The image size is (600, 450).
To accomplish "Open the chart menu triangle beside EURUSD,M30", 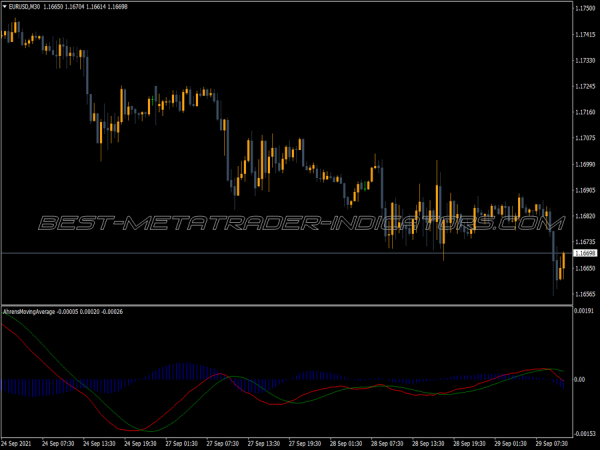I will 5,7.
